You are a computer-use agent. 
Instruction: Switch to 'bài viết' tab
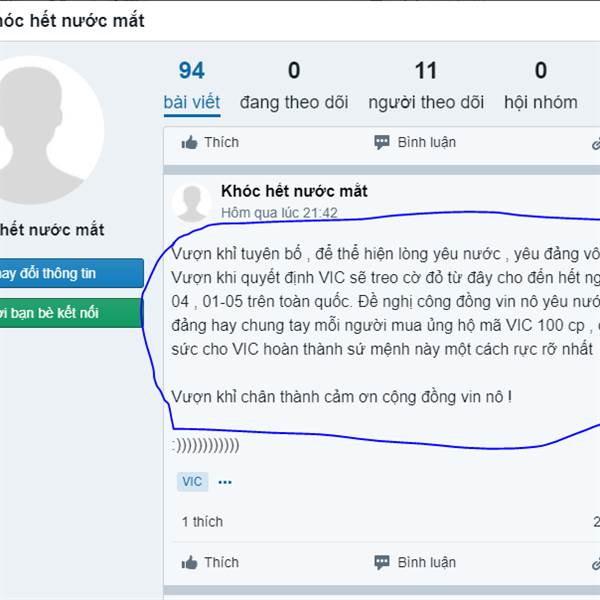point(192,86)
